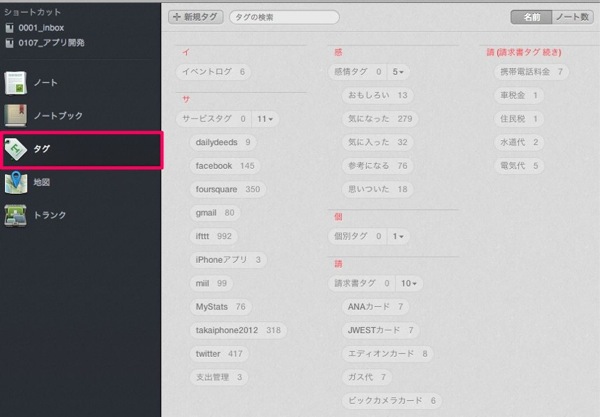
Task: Select the 請求書タグ parent tag
Action: pyautogui.click(x=362, y=283)
